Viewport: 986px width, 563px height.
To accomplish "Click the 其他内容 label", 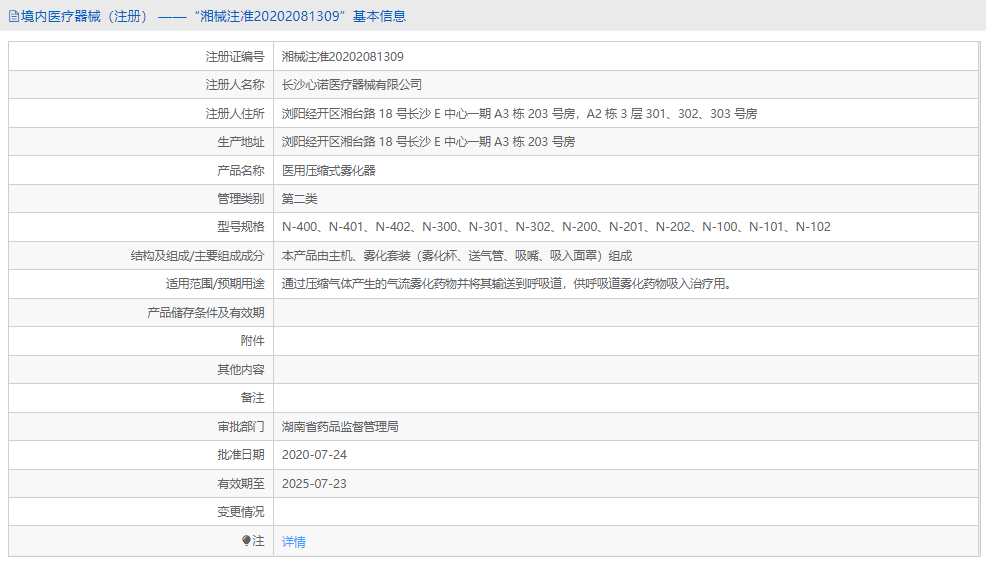I will (241, 370).
